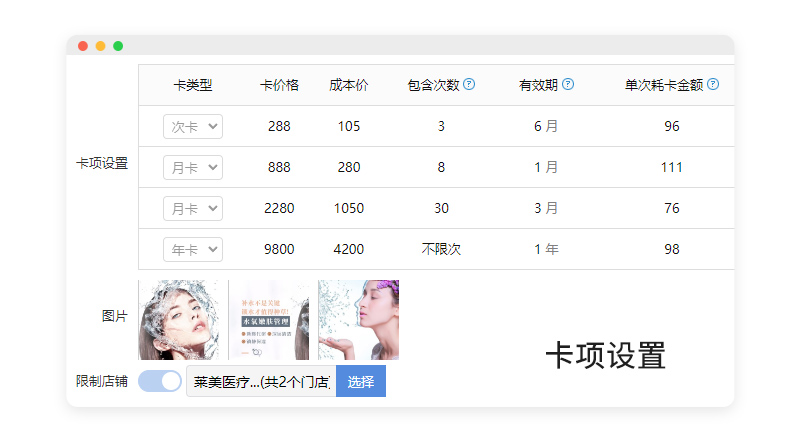Viewport: 800px width, 447px height.
Task: Click the help icon beside 有效期
Action: [x=568, y=85]
